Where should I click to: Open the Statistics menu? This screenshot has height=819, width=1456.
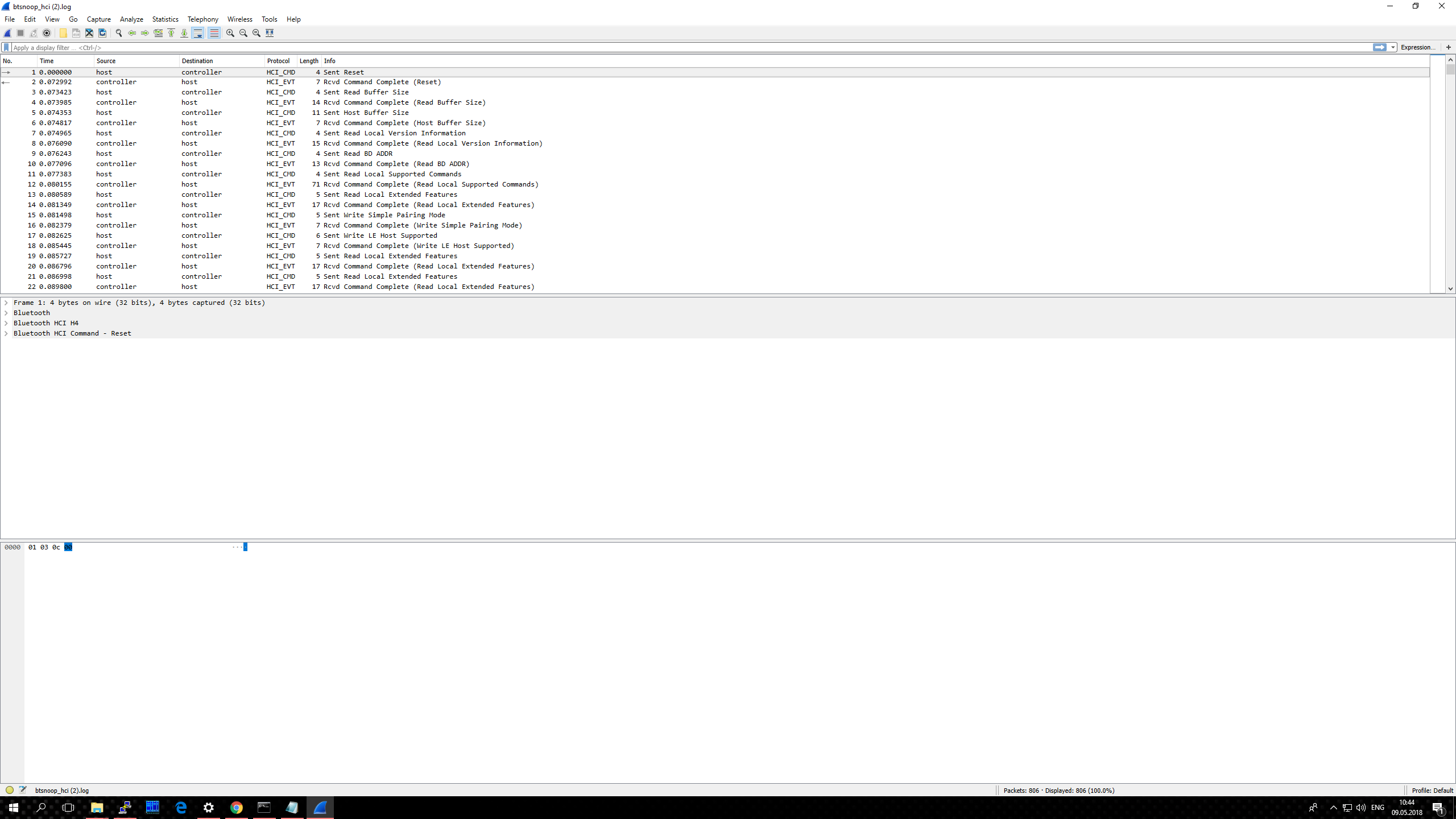[x=165, y=19]
